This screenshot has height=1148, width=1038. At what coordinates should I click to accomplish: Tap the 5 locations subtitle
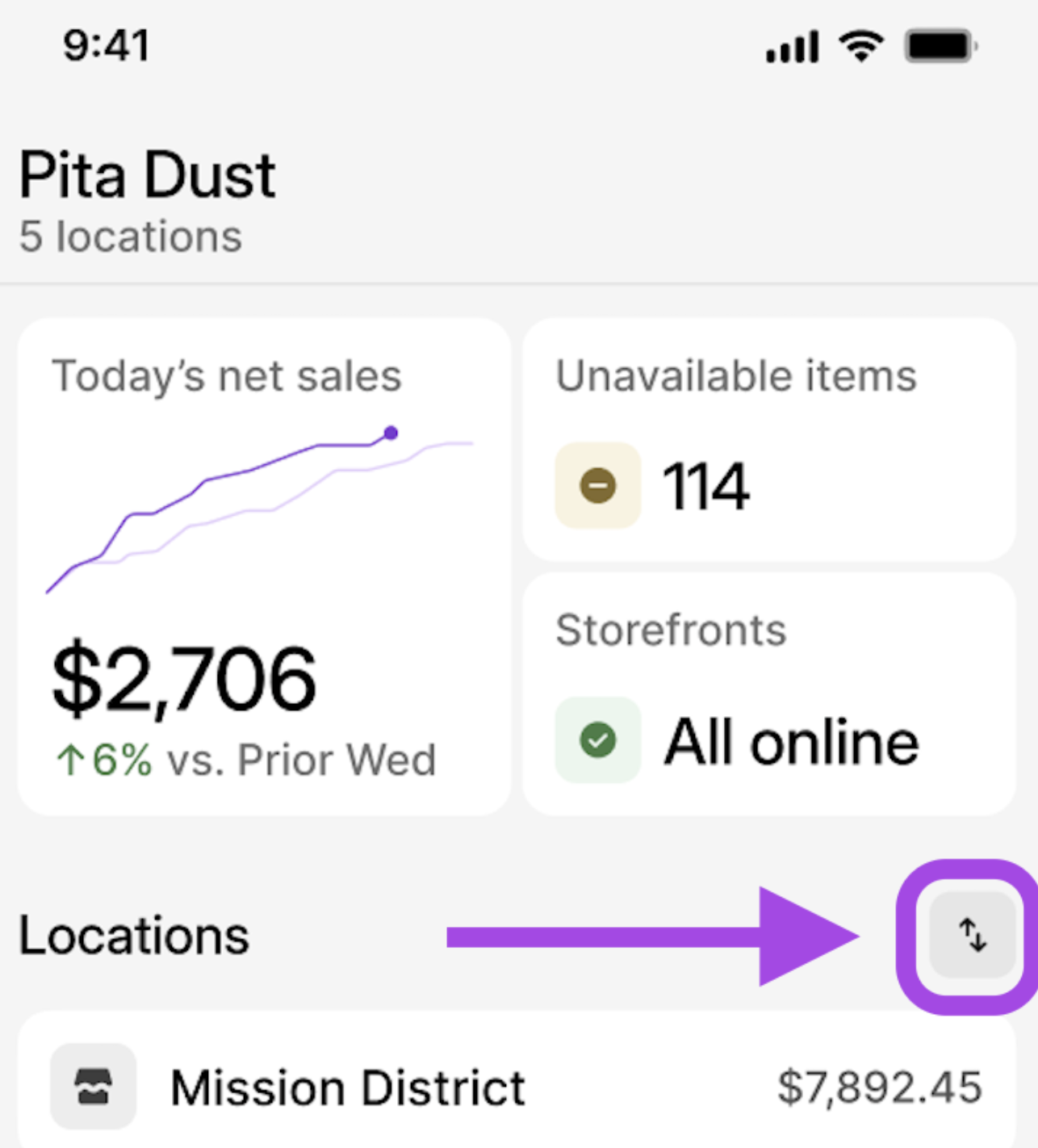click(131, 237)
